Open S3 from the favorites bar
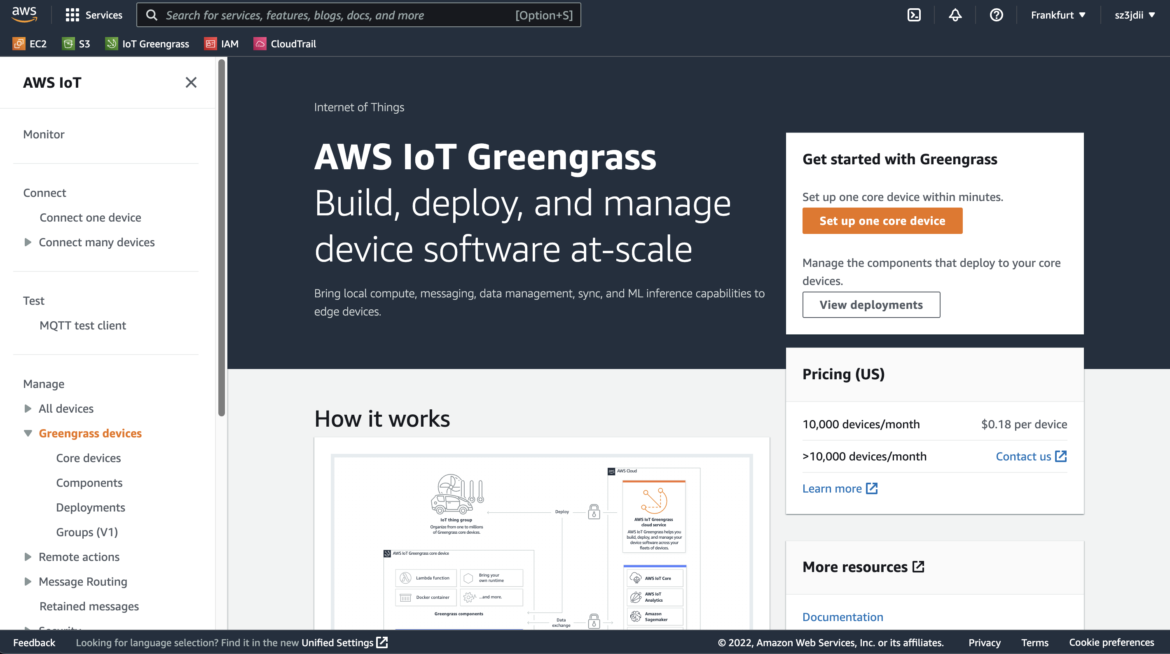 point(76,43)
